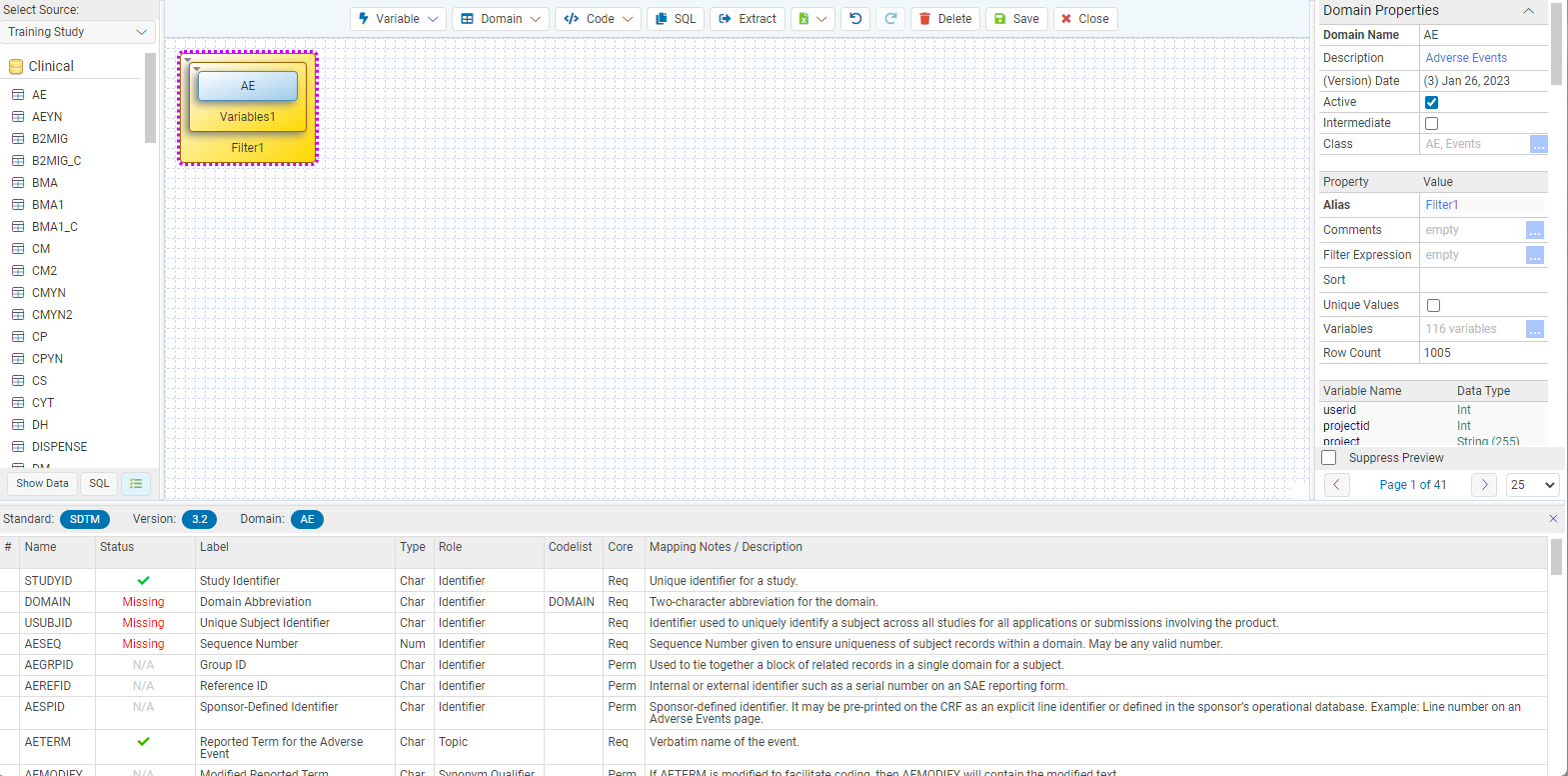Click the toolbar SQL button with copy icon
The image size is (1568, 776).
point(676,19)
